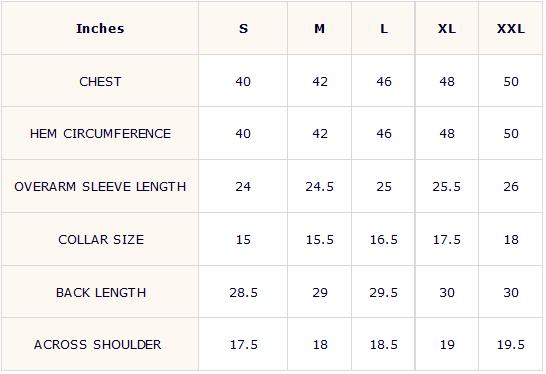Select the XL size column header
The image size is (546, 374).
point(447,28)
